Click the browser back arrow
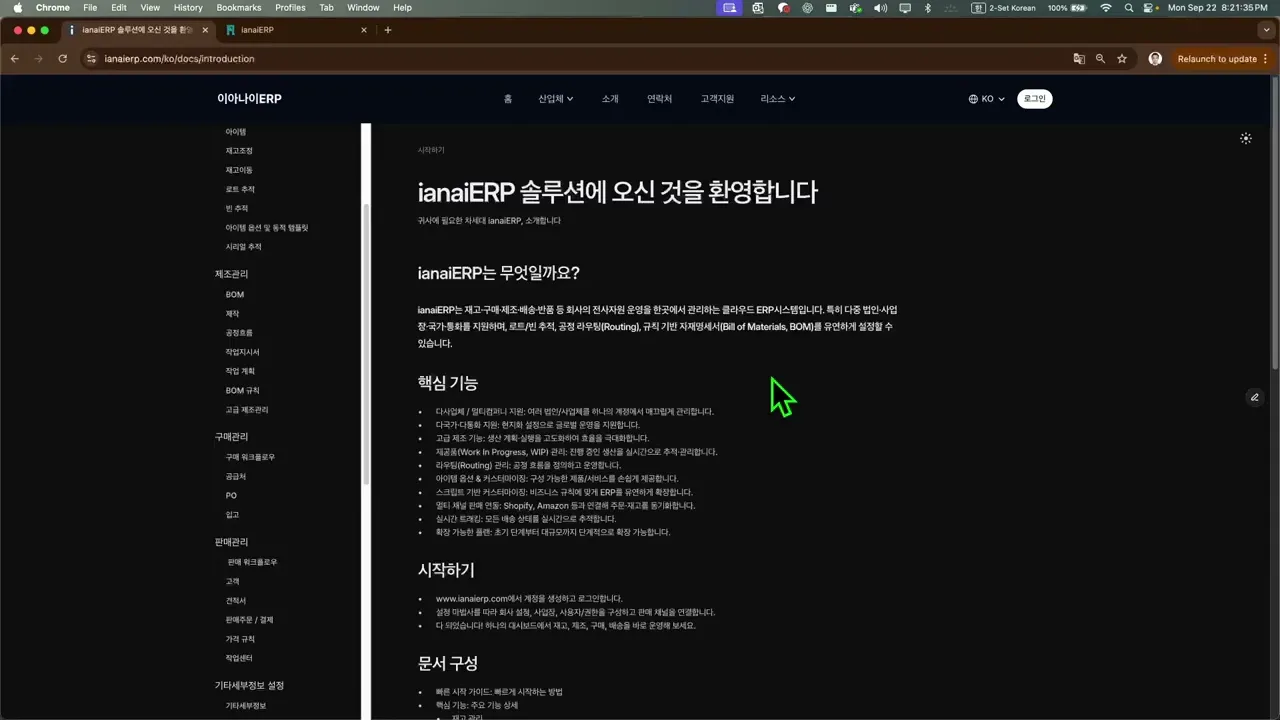 [x=15, y=59]
